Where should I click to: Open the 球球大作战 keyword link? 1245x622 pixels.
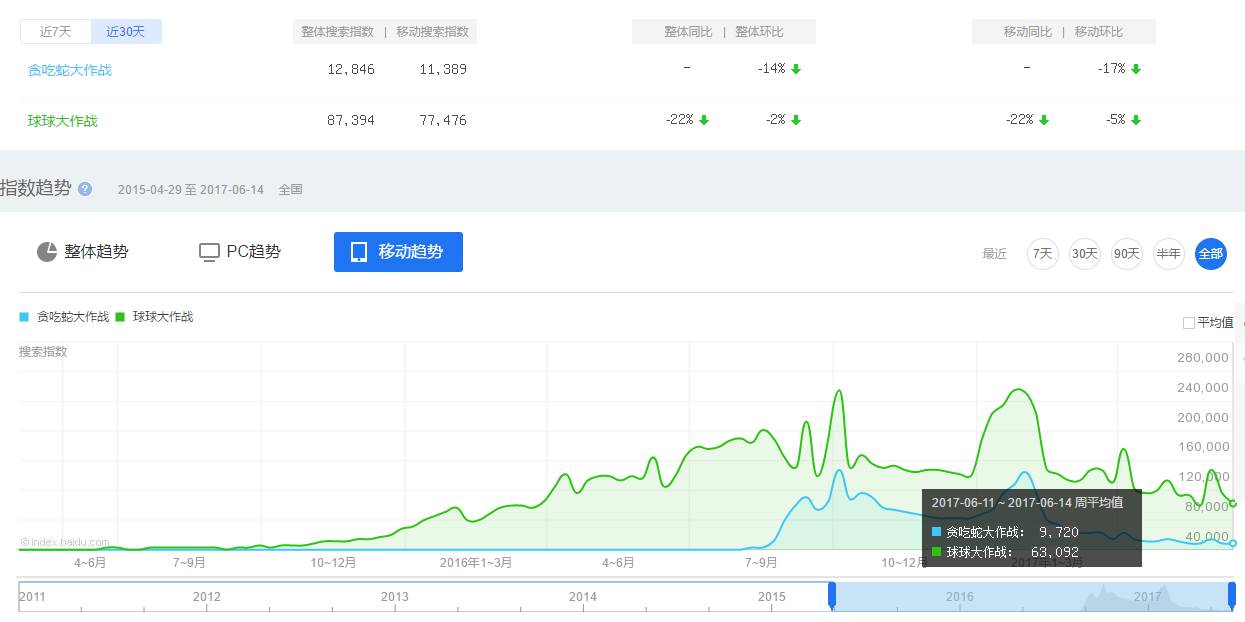pyautogui.click(x=63, y=121)
